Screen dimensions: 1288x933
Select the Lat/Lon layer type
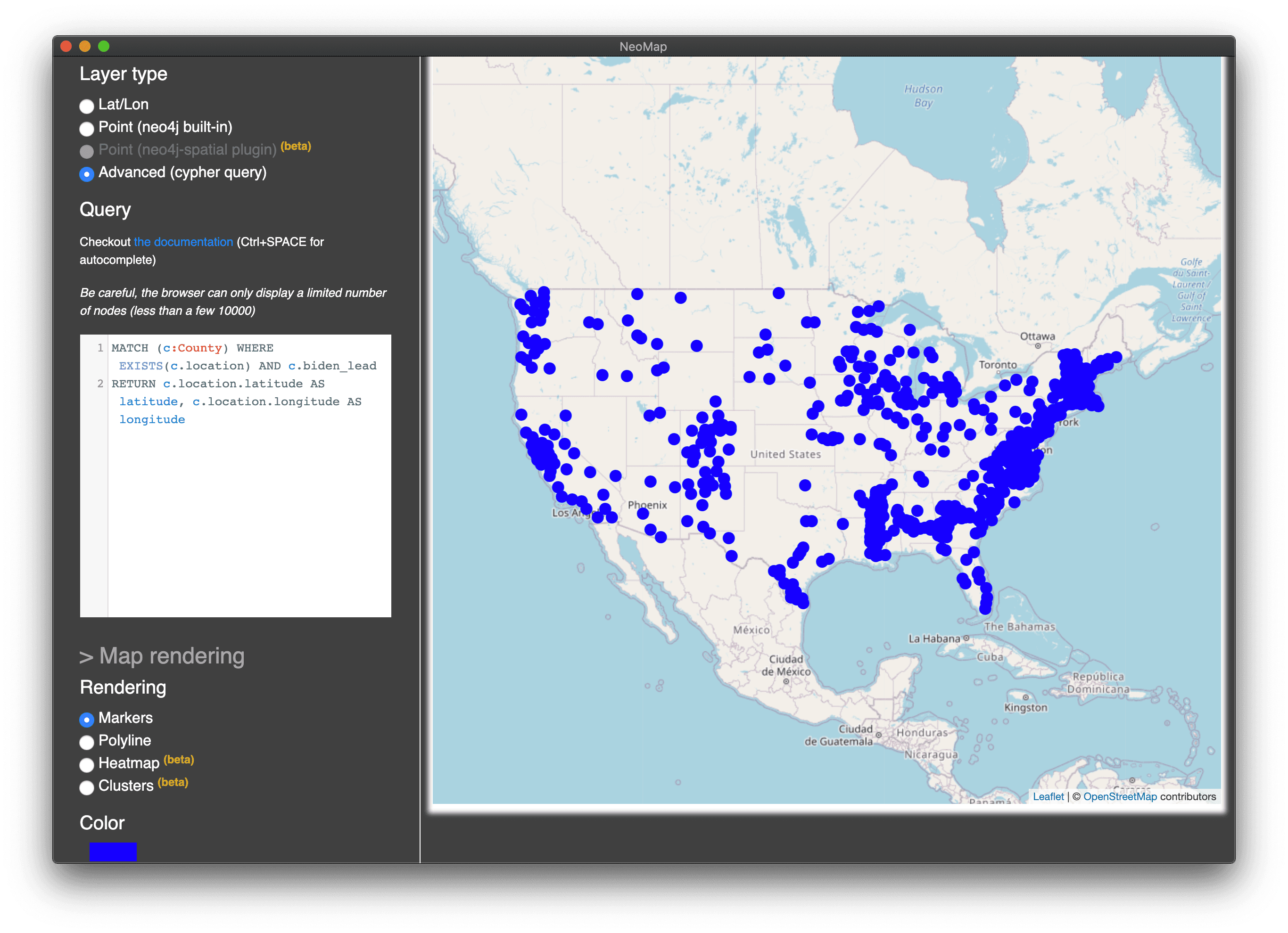pos(86,106)
